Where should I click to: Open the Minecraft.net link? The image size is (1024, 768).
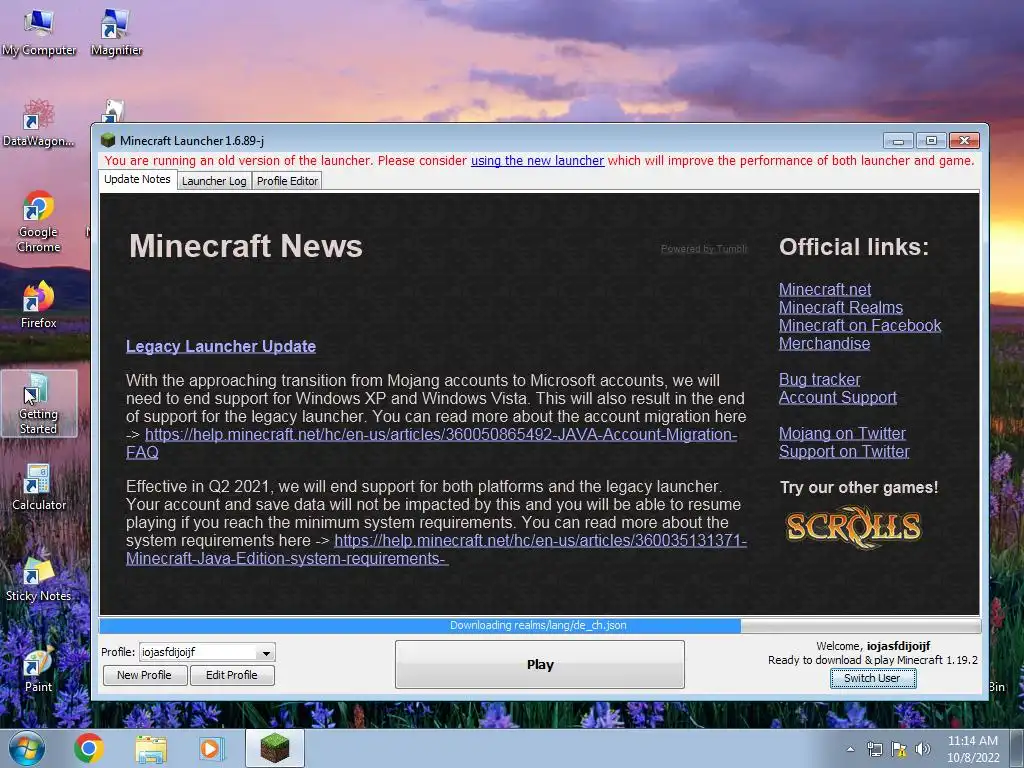click(x=825, y=289)
